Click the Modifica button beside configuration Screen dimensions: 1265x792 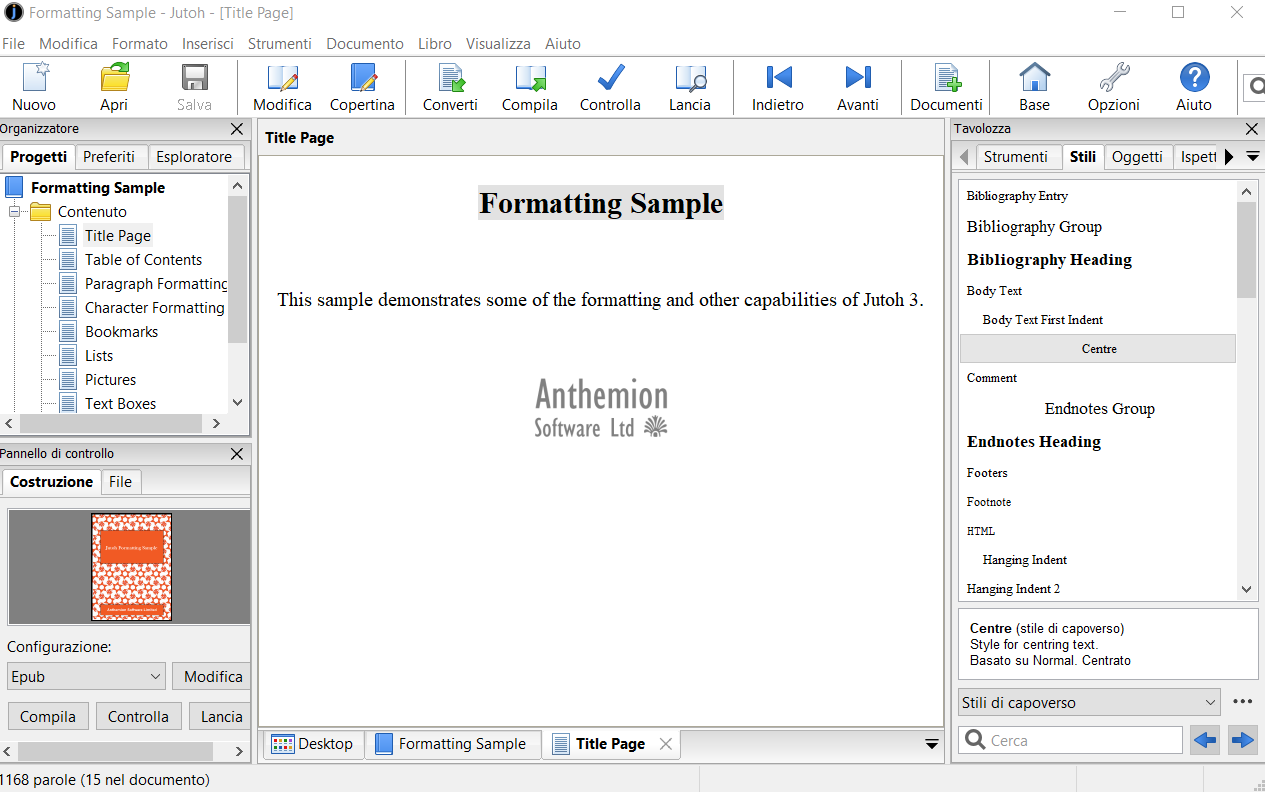(x=212, y=677)
